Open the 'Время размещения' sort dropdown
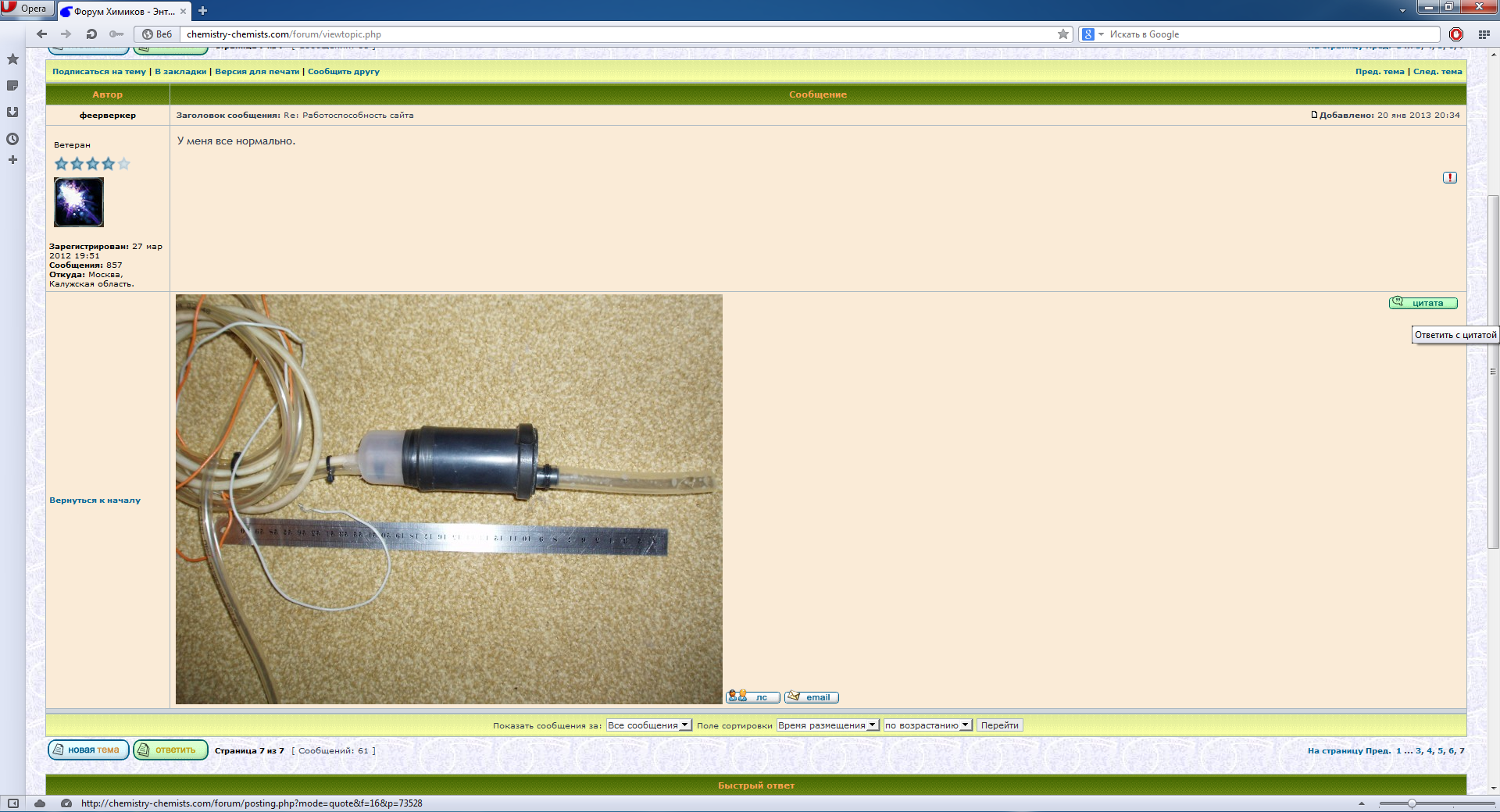The width and height of the screenshot is (1500, 812). click(827, 725)
